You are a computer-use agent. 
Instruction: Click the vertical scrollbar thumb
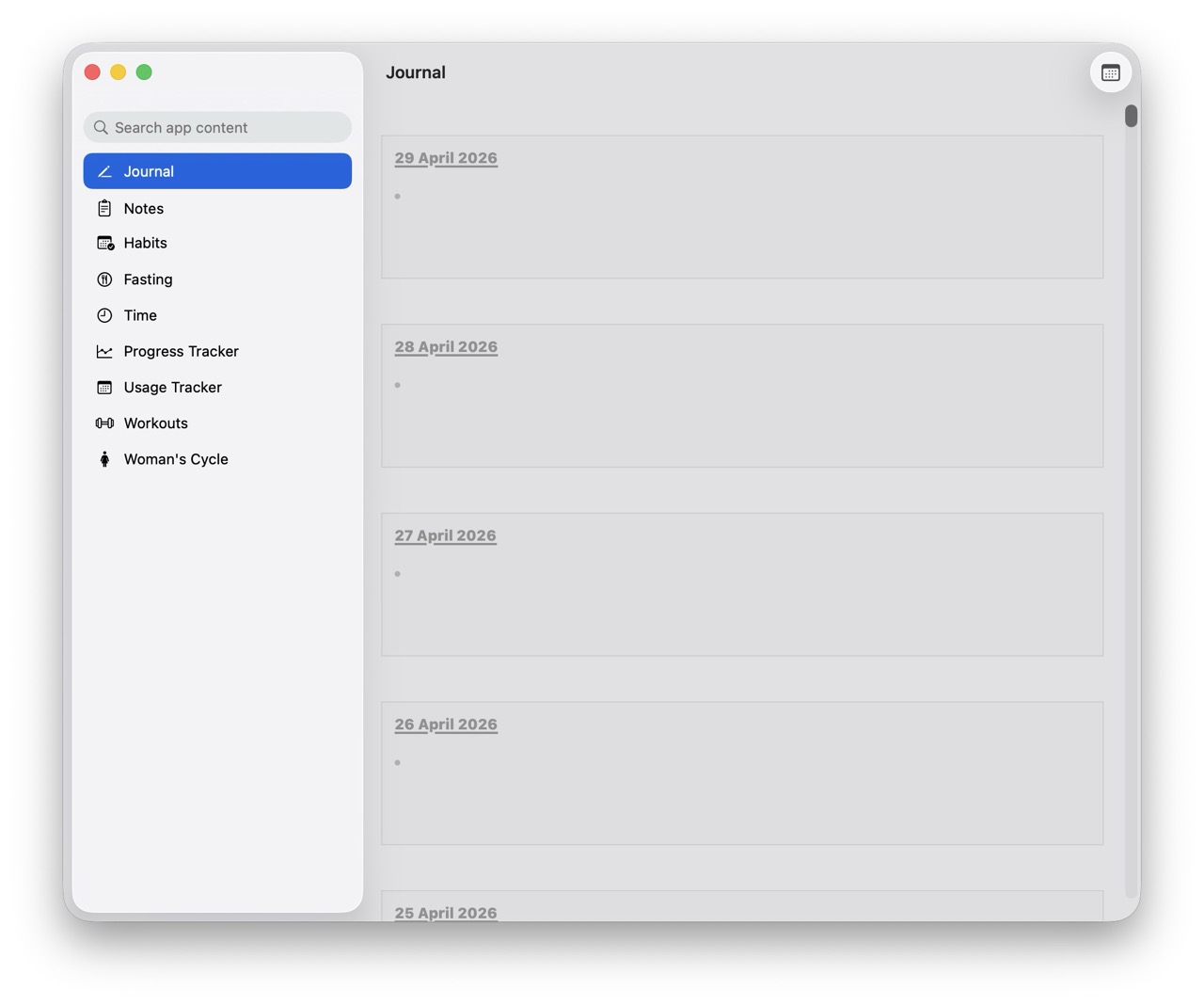point(1131,117)
